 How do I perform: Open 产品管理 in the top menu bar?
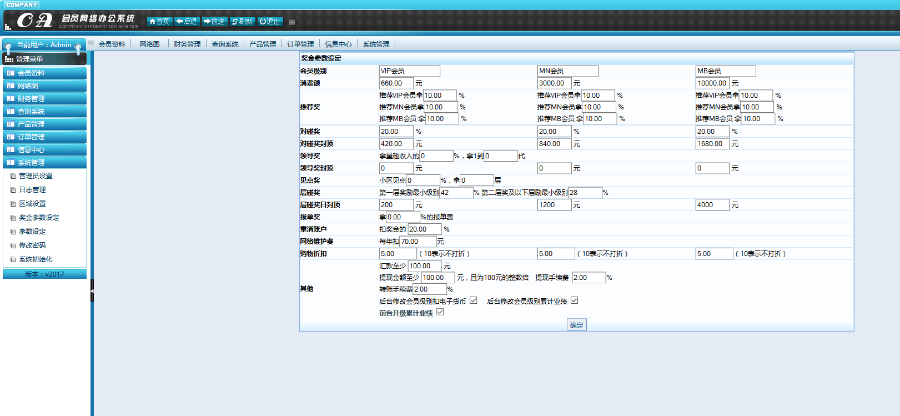click(262, 44)
